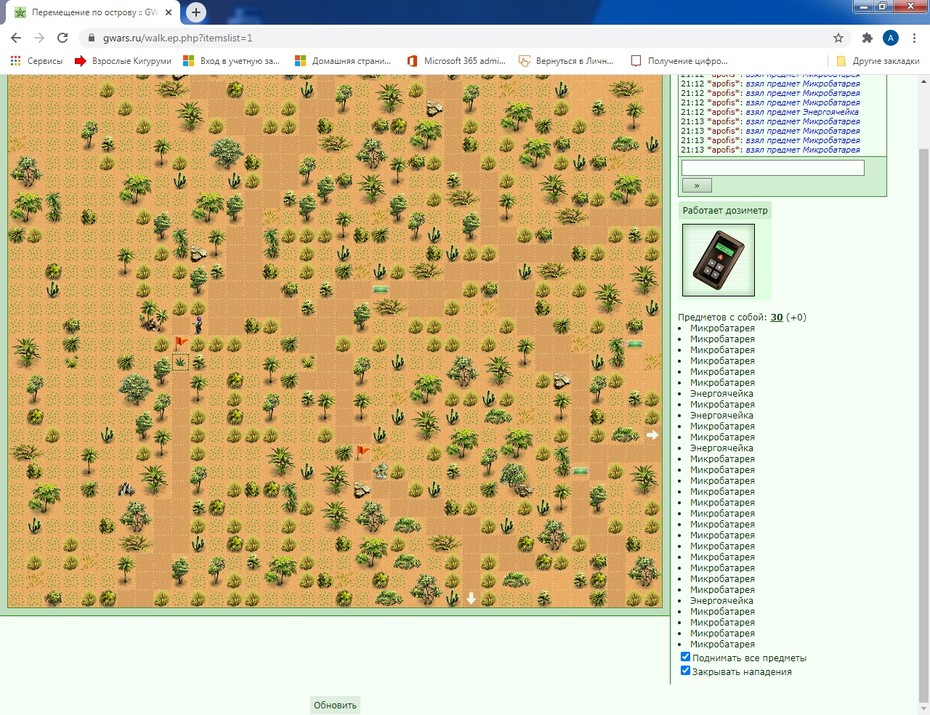Click the Обновить button
This screenshot has height=715, width=930.
click(x=335, y=705)
